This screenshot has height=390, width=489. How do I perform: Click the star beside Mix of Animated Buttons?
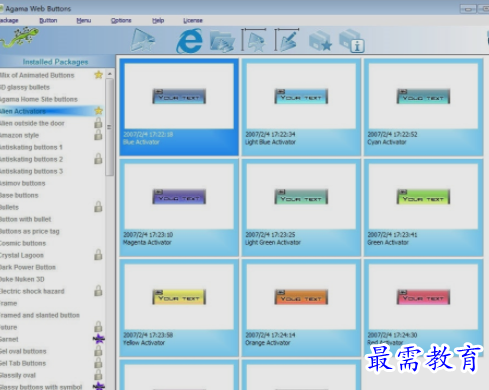[x=98, y=75]
